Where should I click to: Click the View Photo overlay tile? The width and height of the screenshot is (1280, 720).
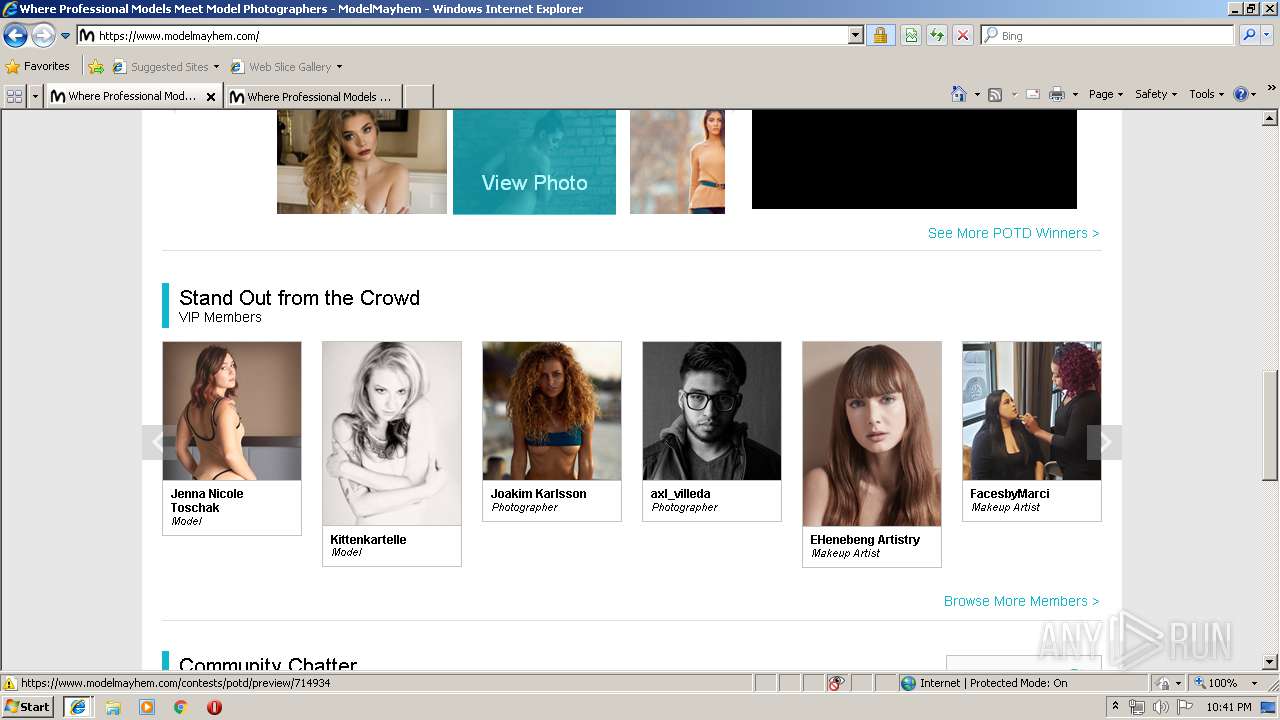pyautogui.click(x=534, y=162)
